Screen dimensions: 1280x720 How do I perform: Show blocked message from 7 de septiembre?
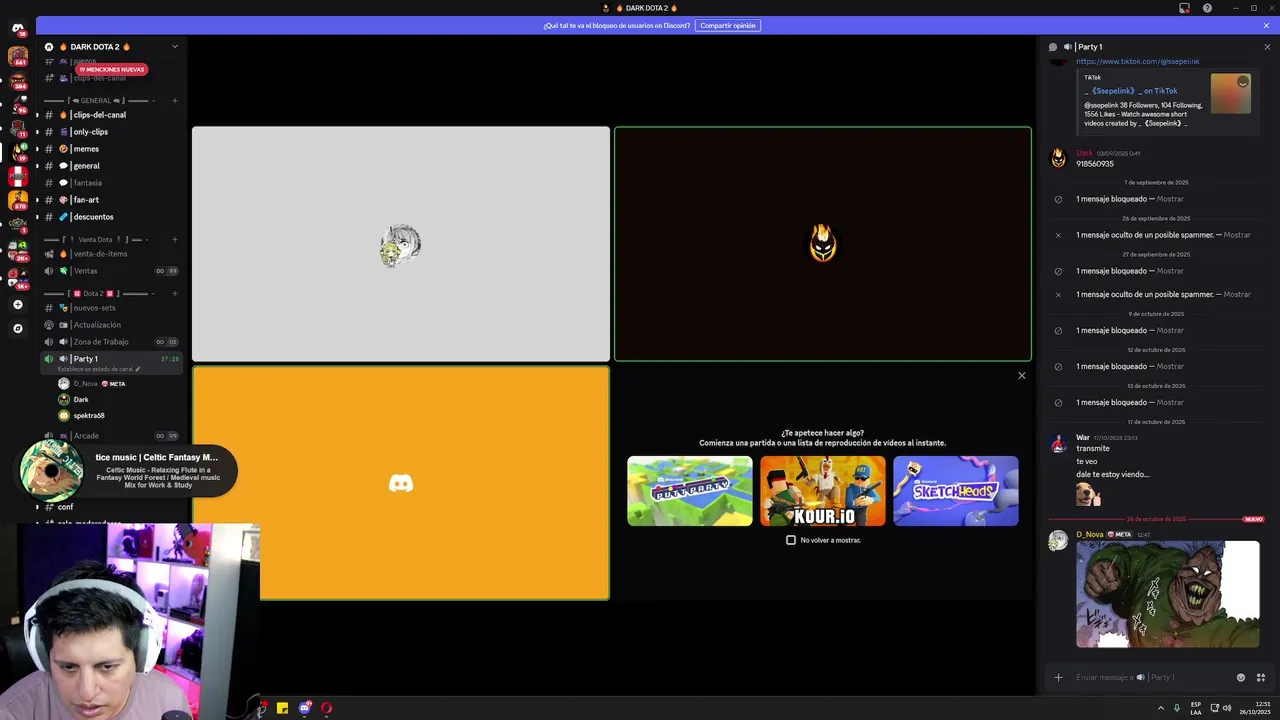tap(1170, 199)
